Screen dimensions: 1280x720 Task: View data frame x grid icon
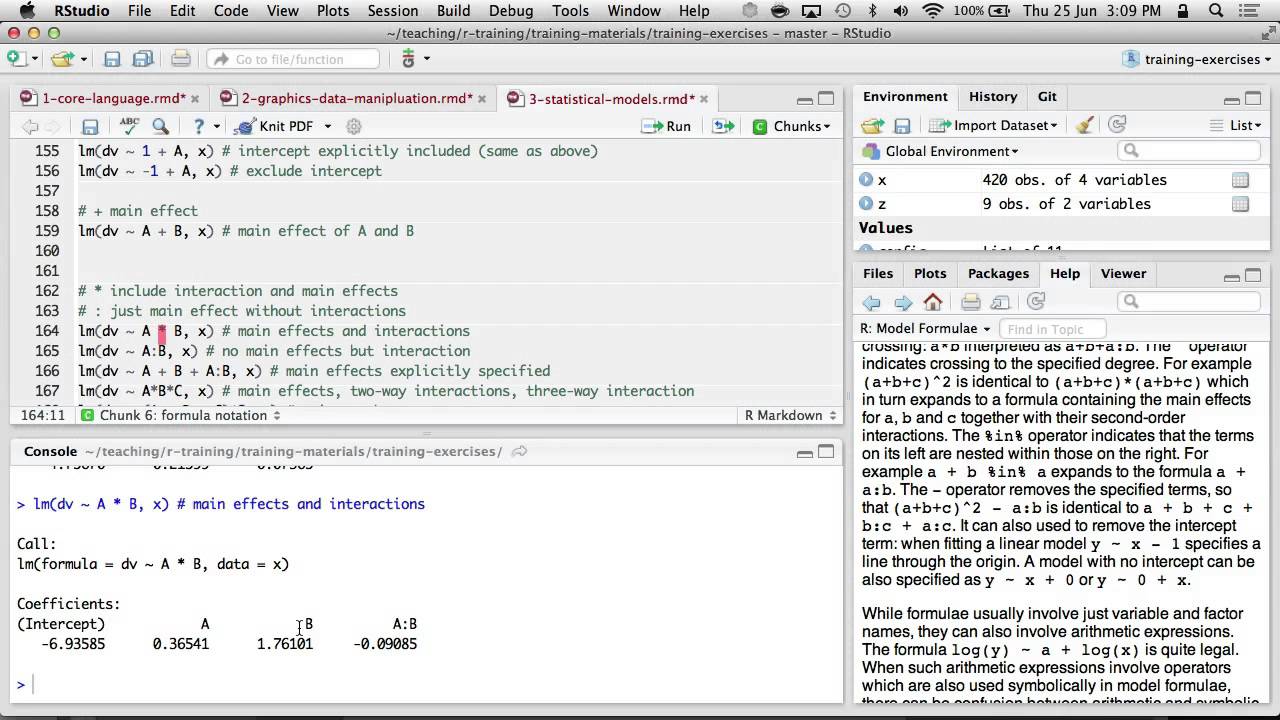[1240, 180]
